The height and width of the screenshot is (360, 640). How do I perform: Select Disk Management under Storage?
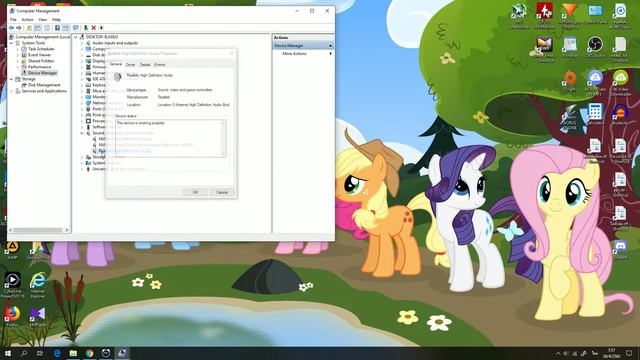click(44, 85)
